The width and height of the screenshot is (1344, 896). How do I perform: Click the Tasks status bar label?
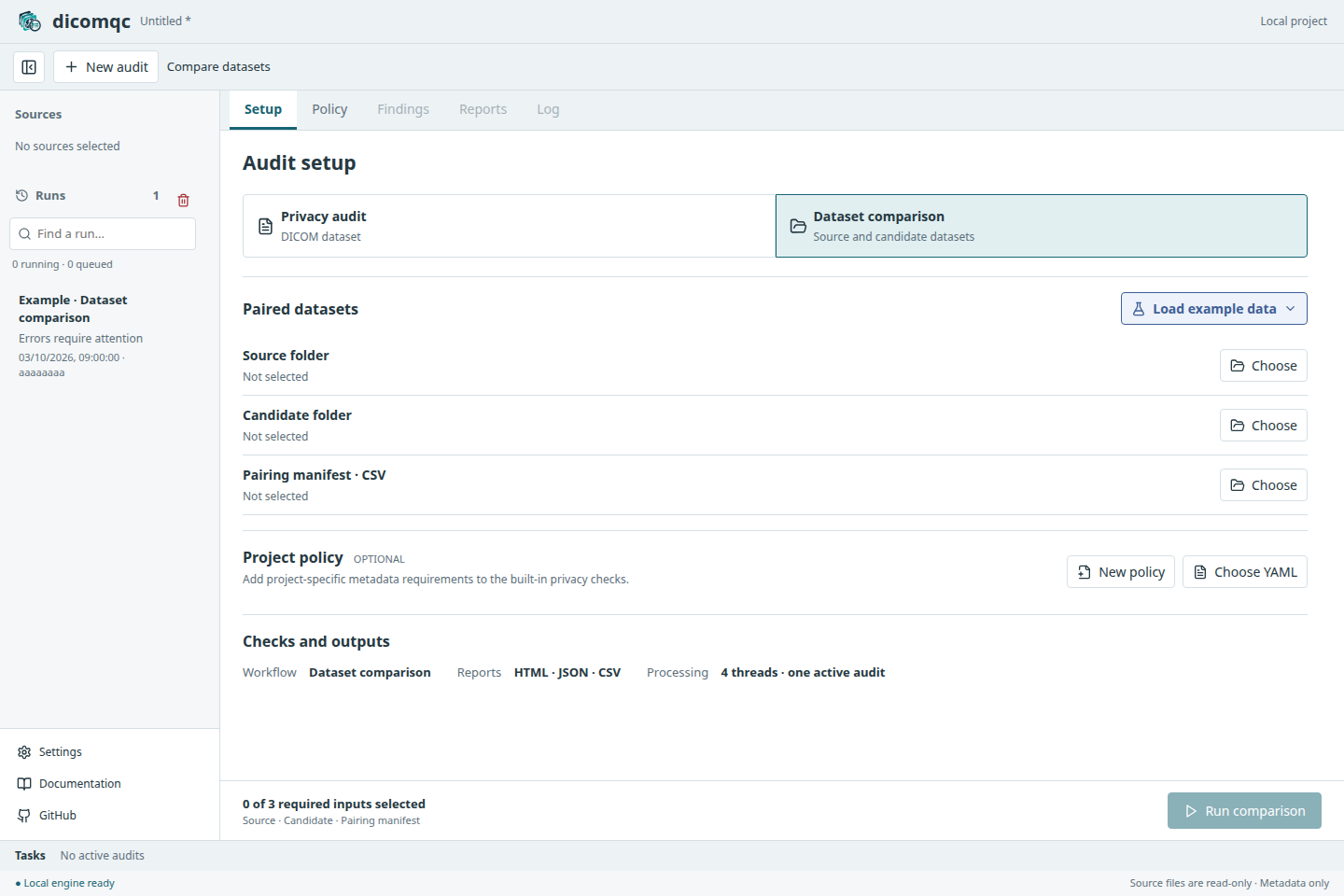(x=30, y=856)
